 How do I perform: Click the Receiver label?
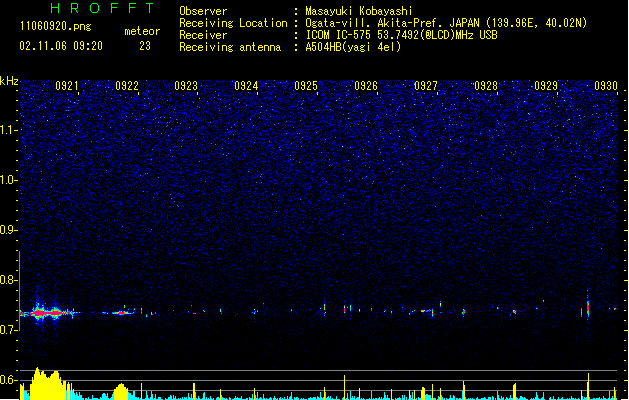pyautogui.click(x=203, y=35)
